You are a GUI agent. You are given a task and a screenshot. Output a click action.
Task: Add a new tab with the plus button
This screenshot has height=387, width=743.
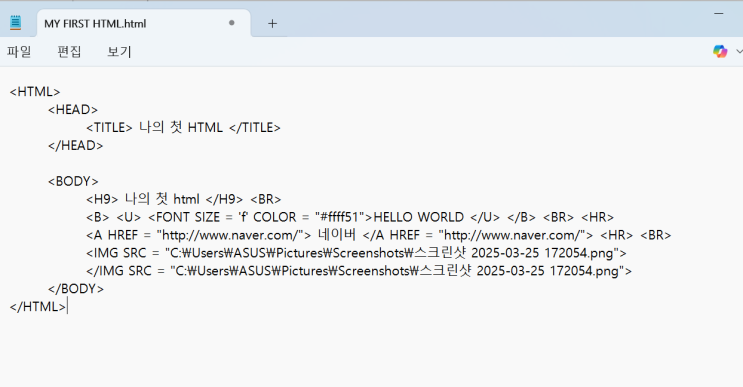pyautogui.click(x=272, y=24)
